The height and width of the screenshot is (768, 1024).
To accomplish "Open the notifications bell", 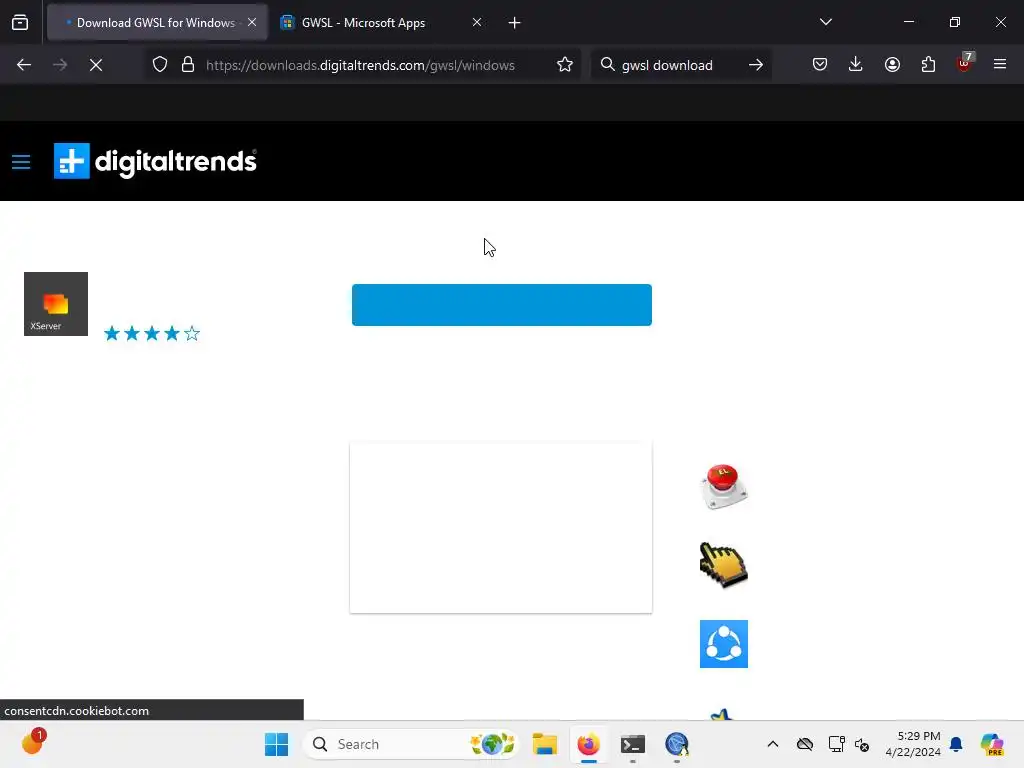I will (x=956, y=744).
